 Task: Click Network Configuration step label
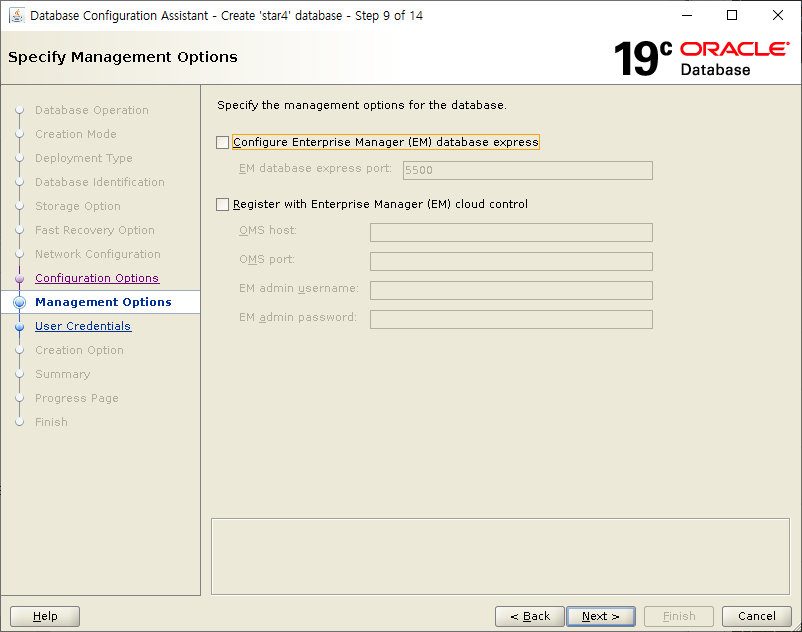[x=98, y=254]
